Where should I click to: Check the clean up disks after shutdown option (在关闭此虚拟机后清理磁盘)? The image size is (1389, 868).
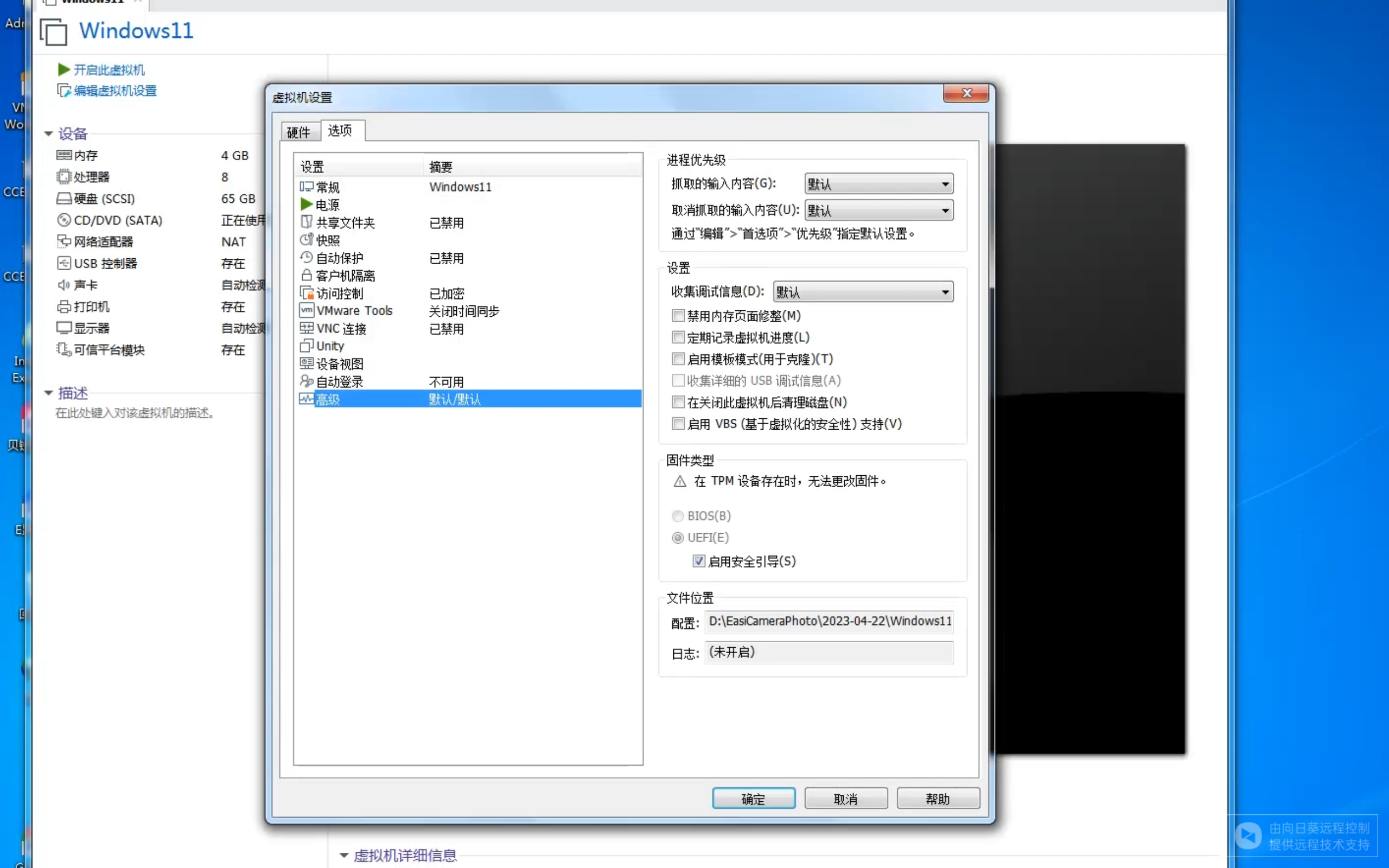click(x=678, y=402)
